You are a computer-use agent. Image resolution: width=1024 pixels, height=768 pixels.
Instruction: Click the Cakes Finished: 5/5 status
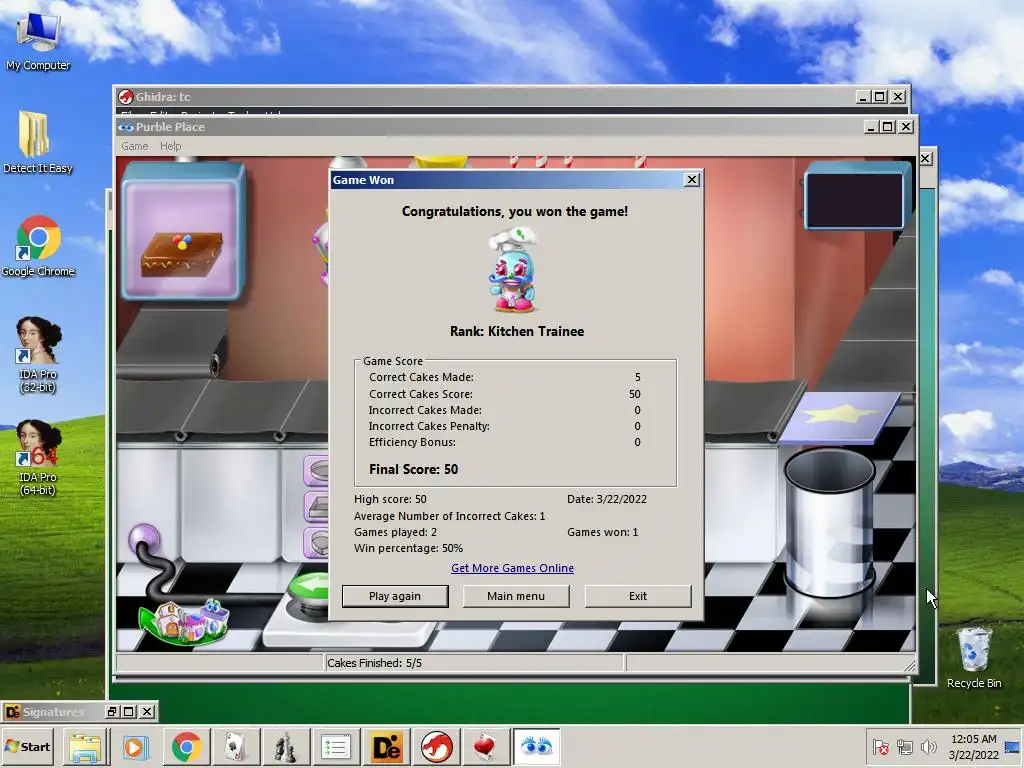(x=374, y=663)
